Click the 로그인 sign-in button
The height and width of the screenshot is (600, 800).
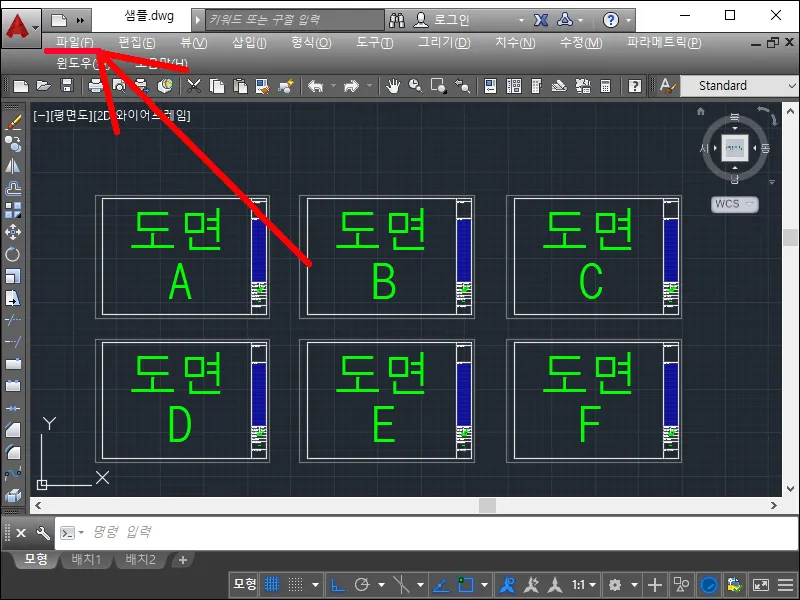pos(441,20)
